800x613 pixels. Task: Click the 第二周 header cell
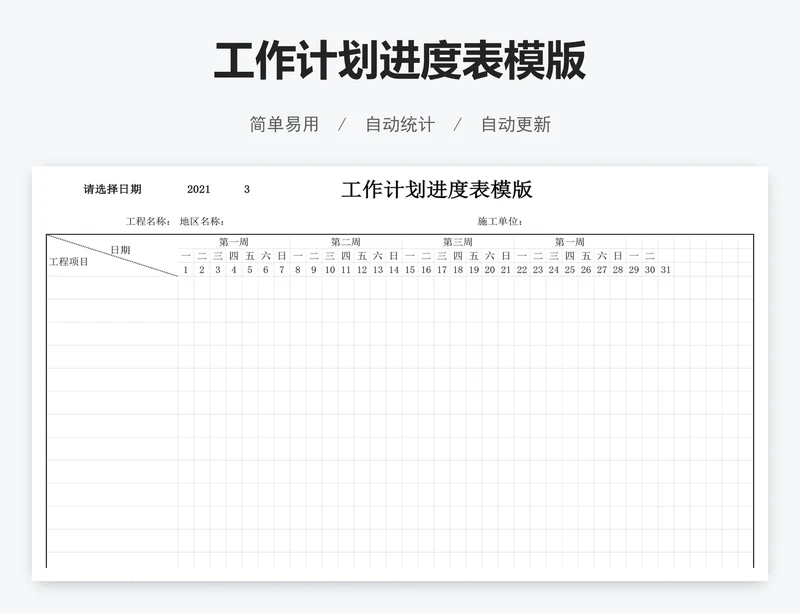pos(345,242)
